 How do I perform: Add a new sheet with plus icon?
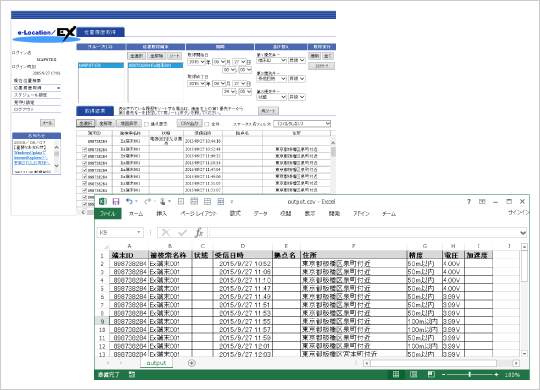[x=192, y=363]
